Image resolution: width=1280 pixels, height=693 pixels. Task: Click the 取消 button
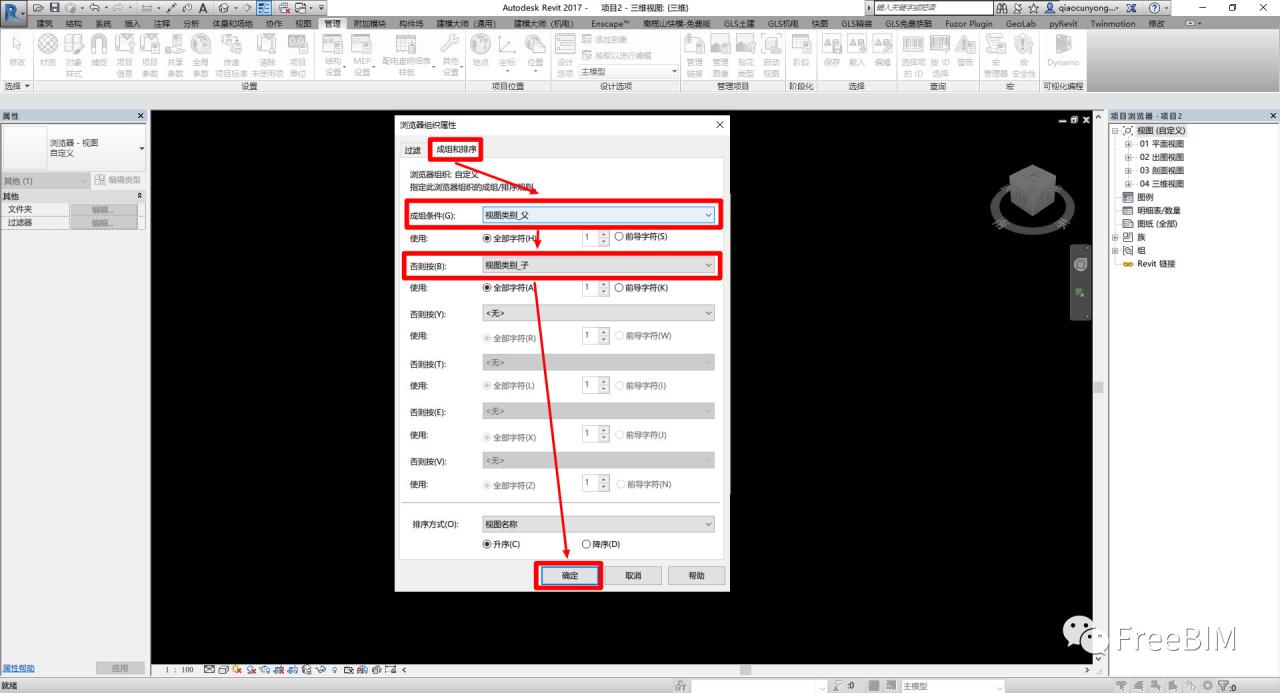[x=633, y=576]
